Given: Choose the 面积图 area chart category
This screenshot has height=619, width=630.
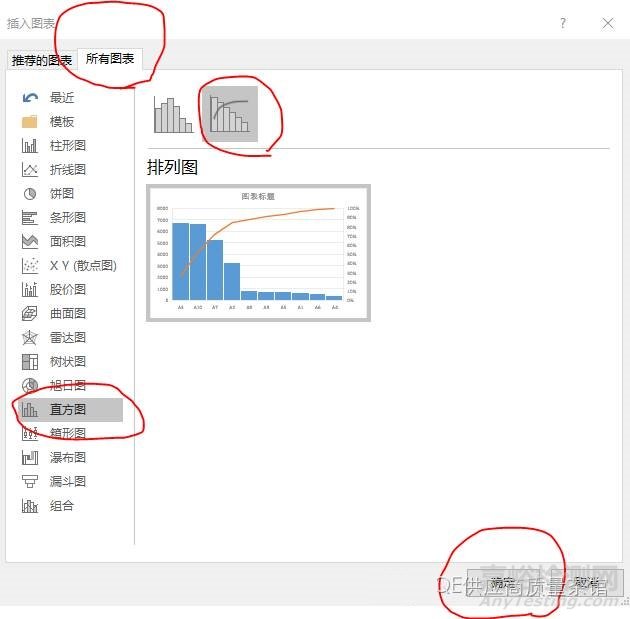Looking at the screenshot, I should pos(30,241).
